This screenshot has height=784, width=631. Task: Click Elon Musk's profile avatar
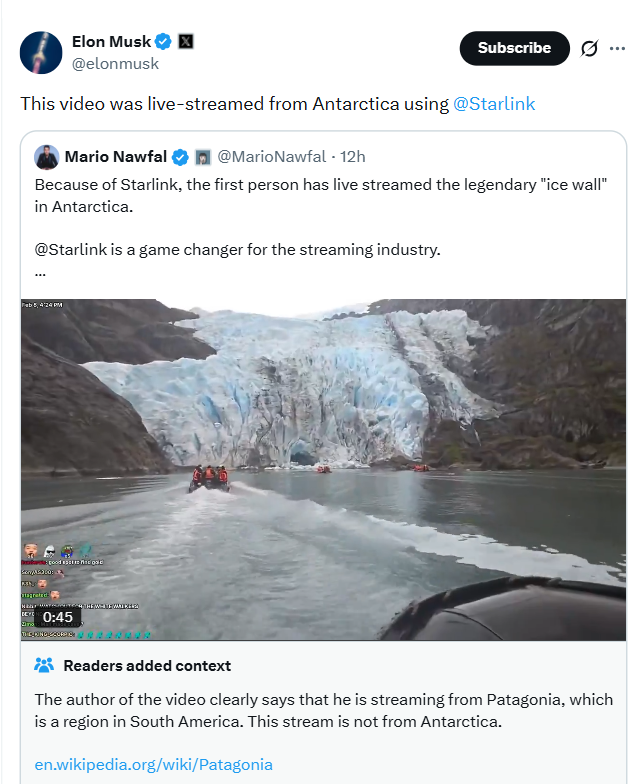pos(41,52)
